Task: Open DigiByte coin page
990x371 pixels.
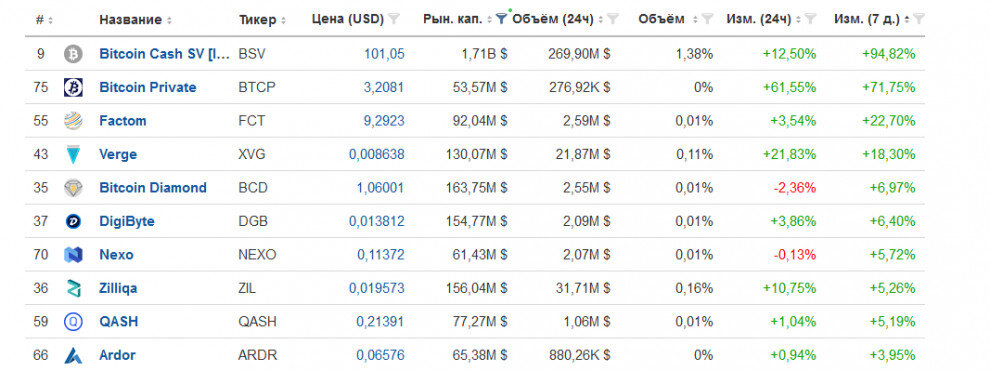Action: coord(127,221)
